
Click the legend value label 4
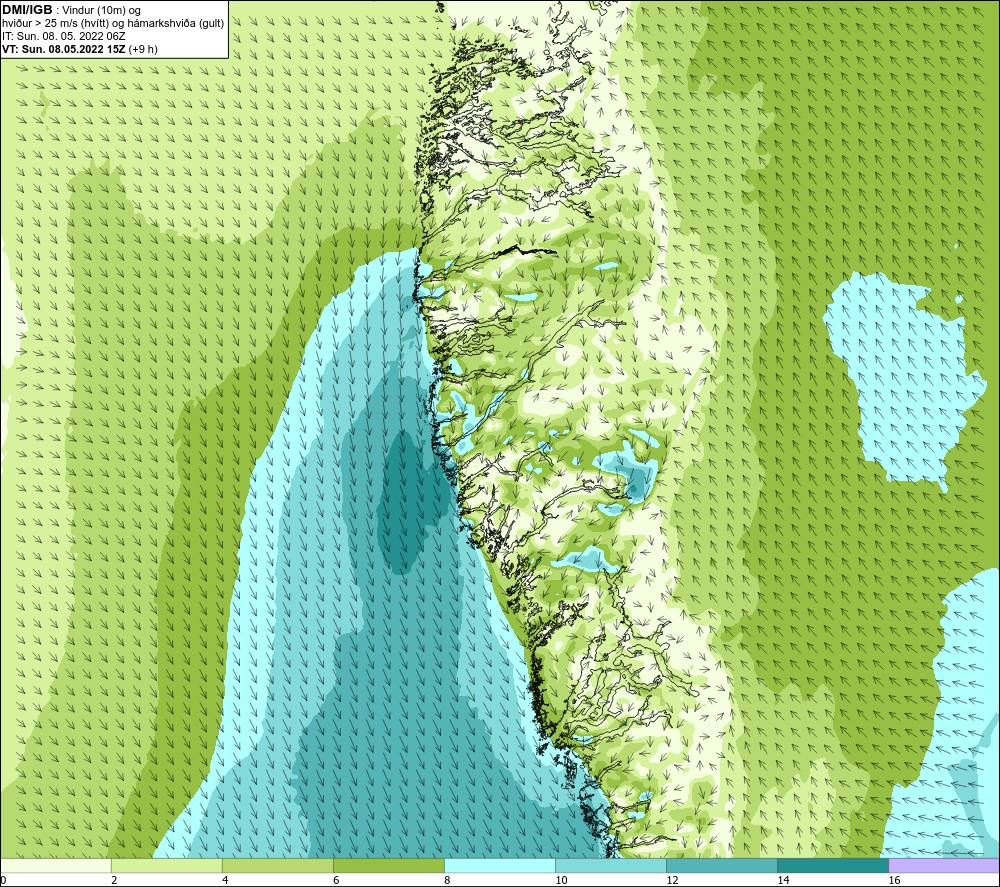(x=225, y=880)
